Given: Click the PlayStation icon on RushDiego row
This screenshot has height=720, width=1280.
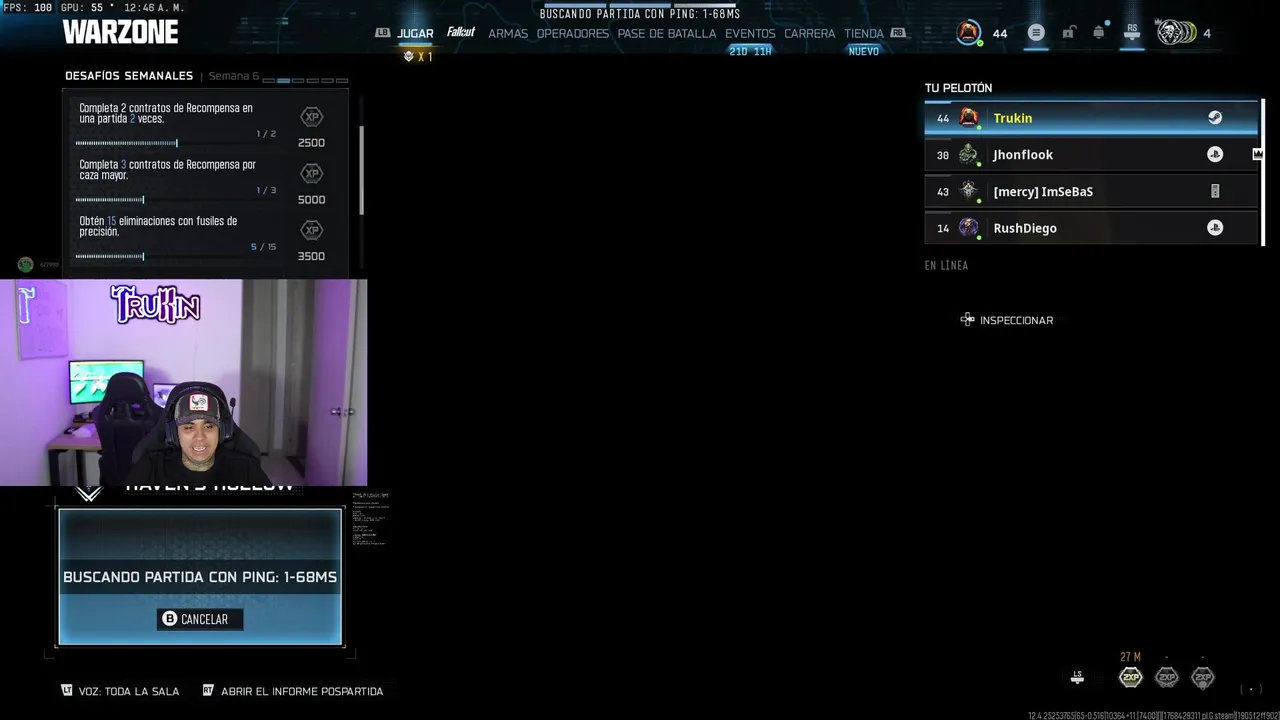Looking at the screenshot, I should click(x=1215, y=228).
